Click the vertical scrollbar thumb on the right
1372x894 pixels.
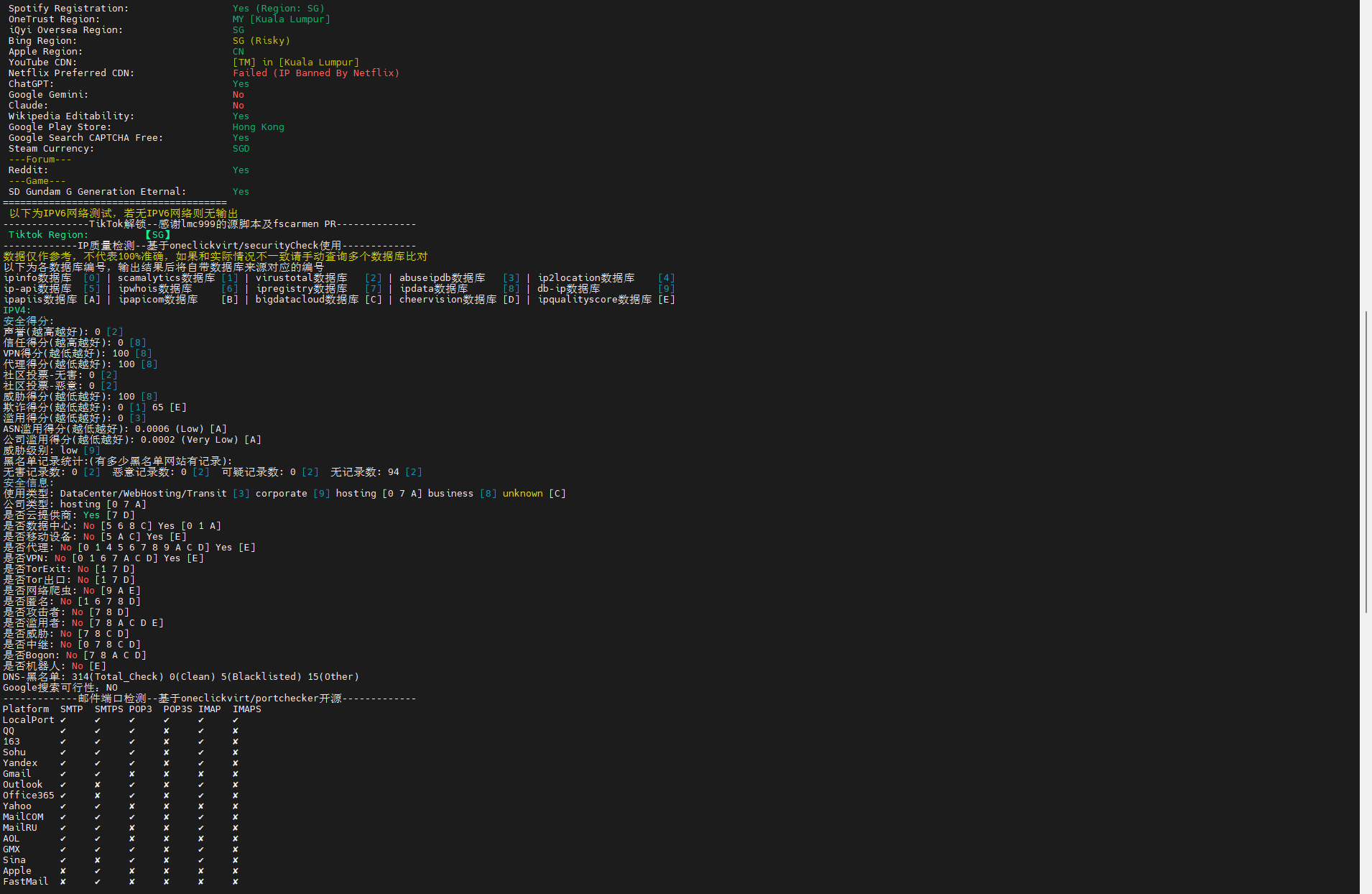click(x=1366, y=461)
